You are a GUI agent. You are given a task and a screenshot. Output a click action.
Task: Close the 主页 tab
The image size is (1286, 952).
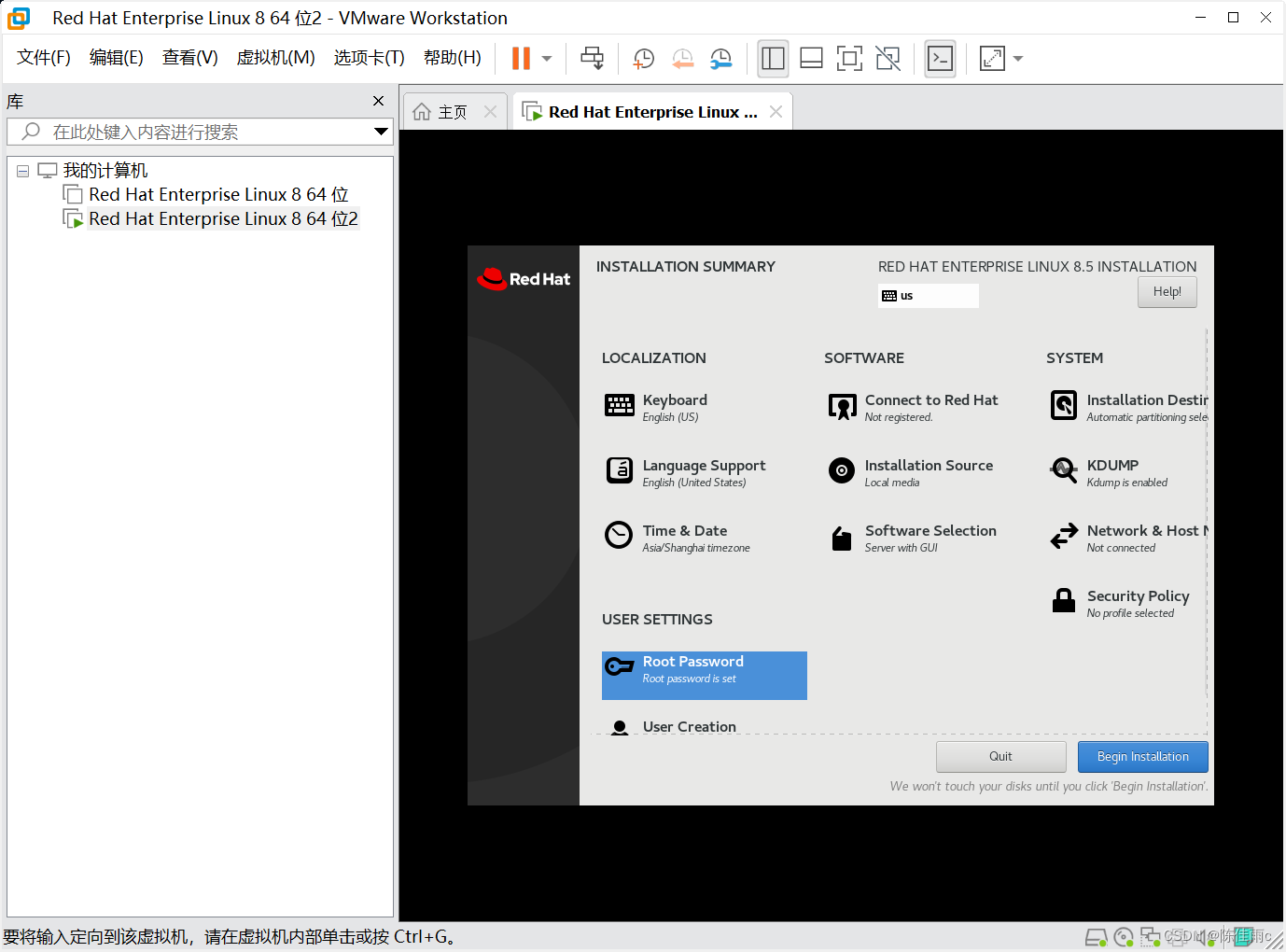coord(490,111)
